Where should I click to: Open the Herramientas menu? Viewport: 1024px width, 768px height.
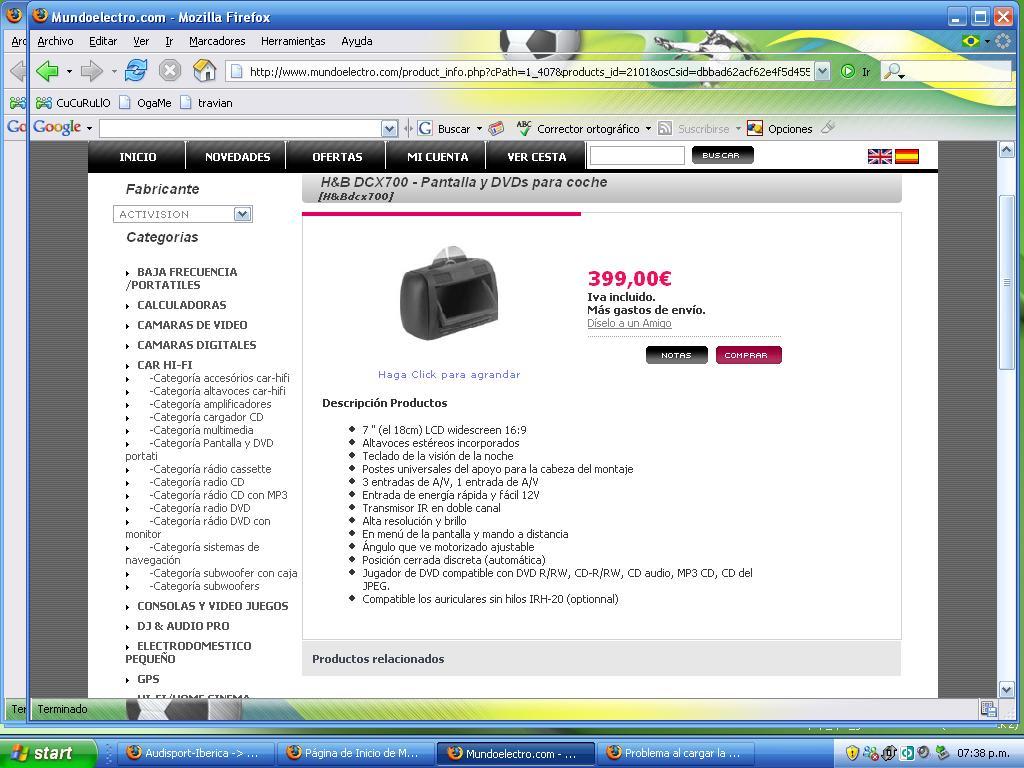[293, 40]
